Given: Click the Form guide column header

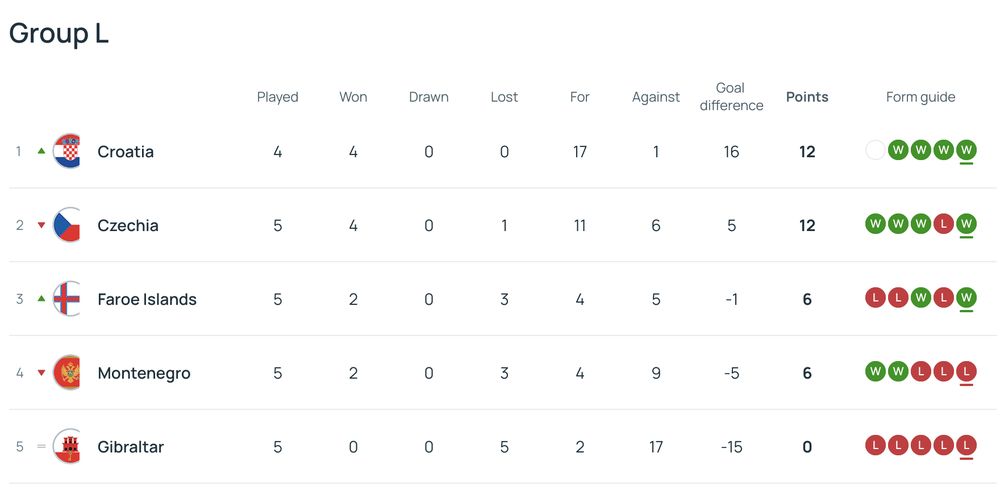Looking at the screenshot, I should click(920, 97).
